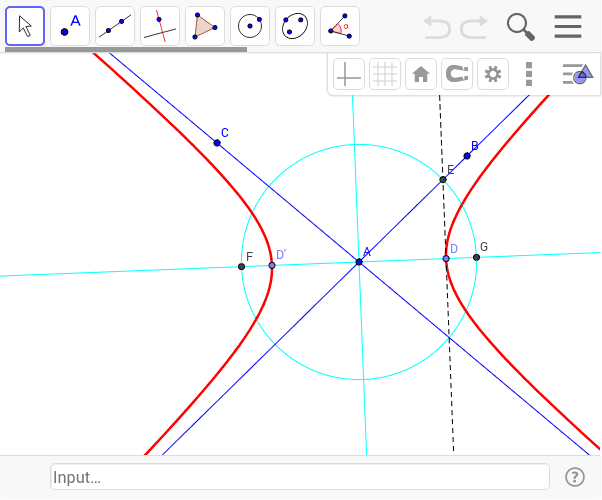
Task: Select point G on the circle
Action: pyautogui.click(x=476, y=257)
